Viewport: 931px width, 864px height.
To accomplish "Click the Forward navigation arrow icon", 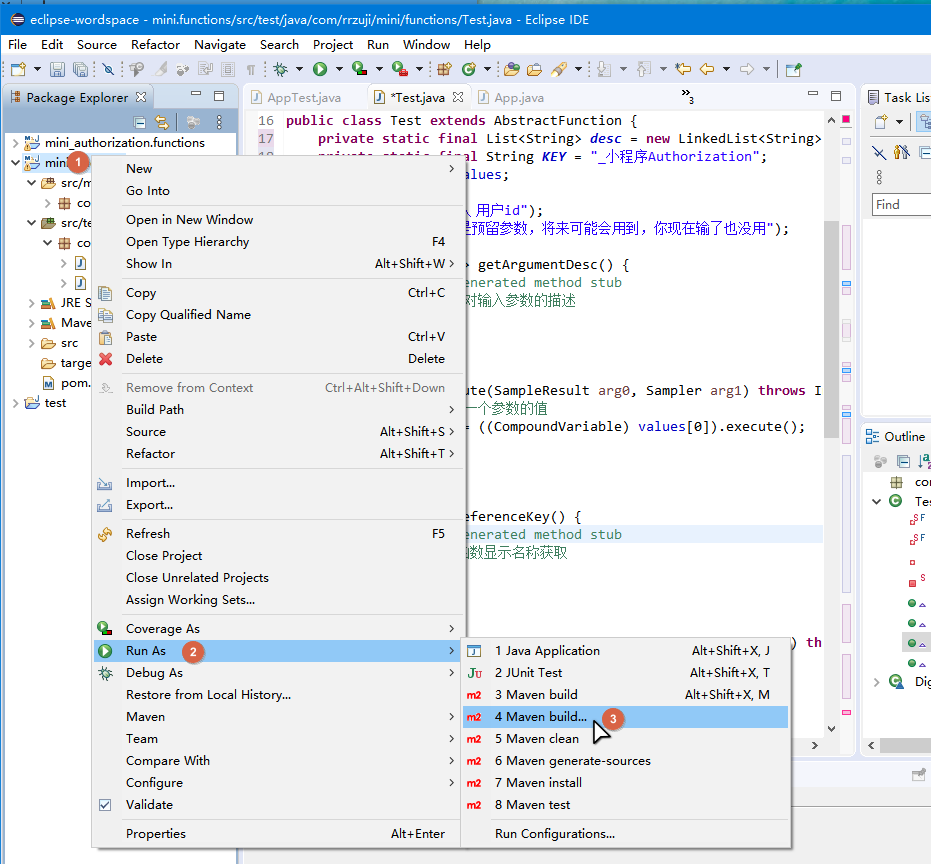I will tap(747, 69).
